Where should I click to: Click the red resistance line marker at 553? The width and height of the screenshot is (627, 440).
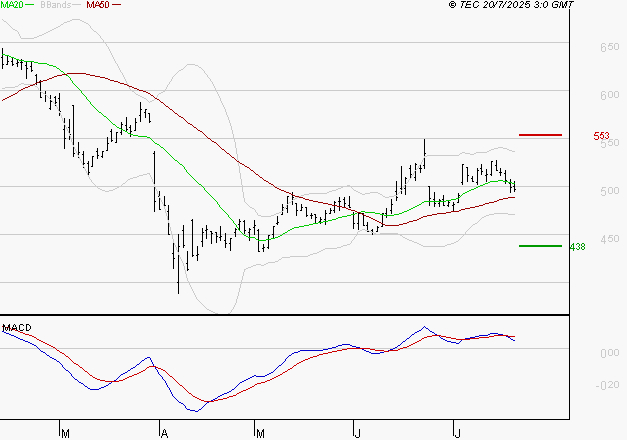coord(540,135)
